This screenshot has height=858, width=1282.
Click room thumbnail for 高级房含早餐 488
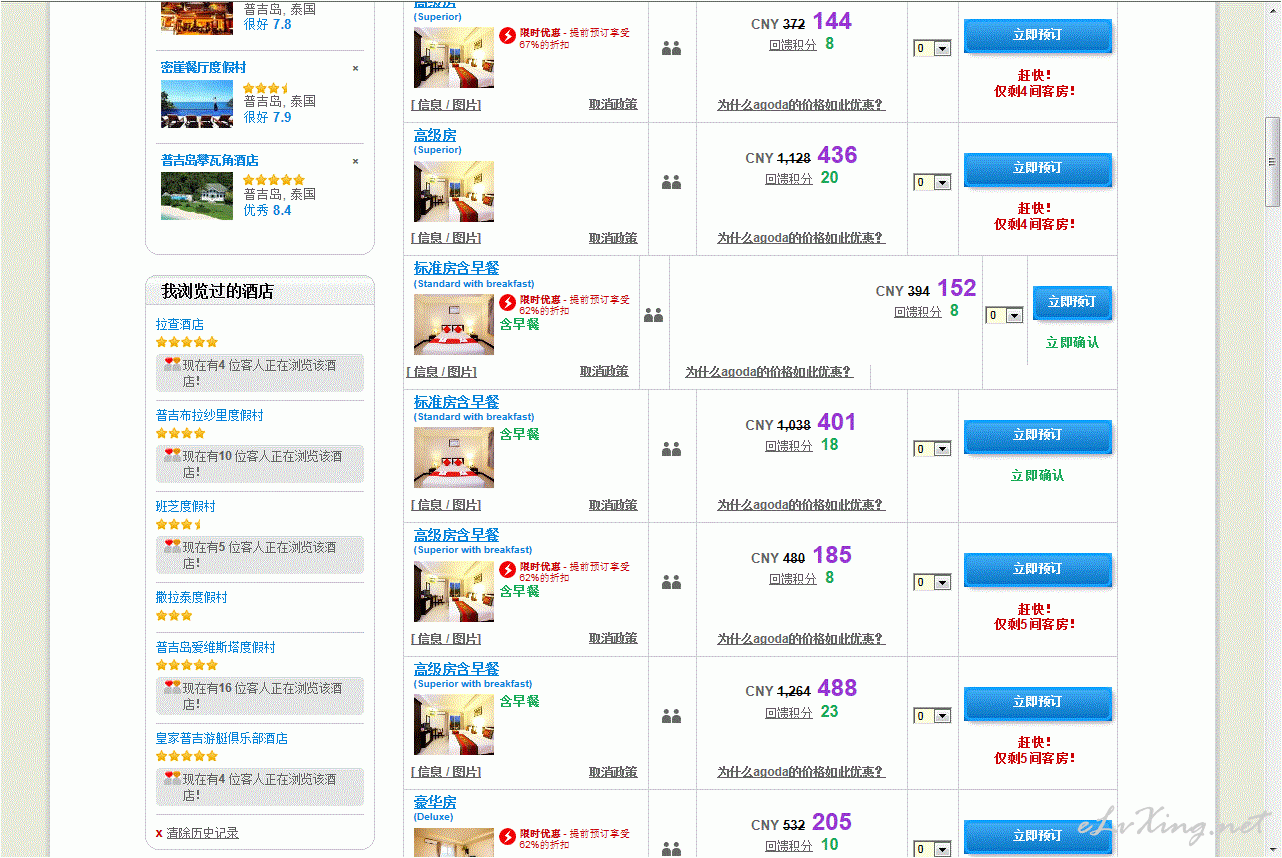point(454,725)
